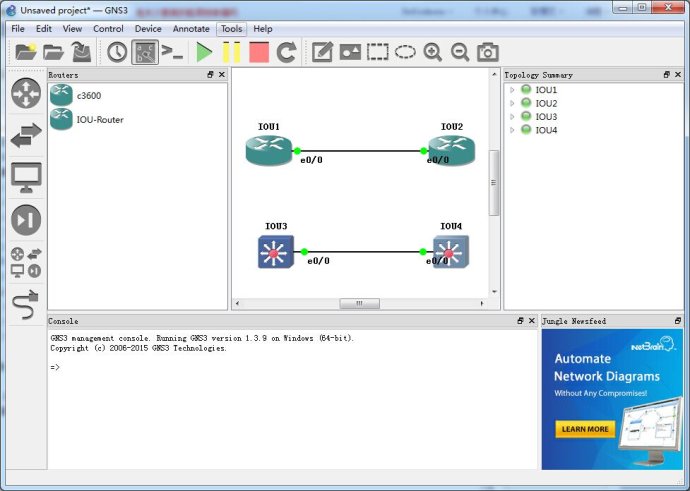The image size is (690, 491).
Task: Open the View menu
Action: 72,29
